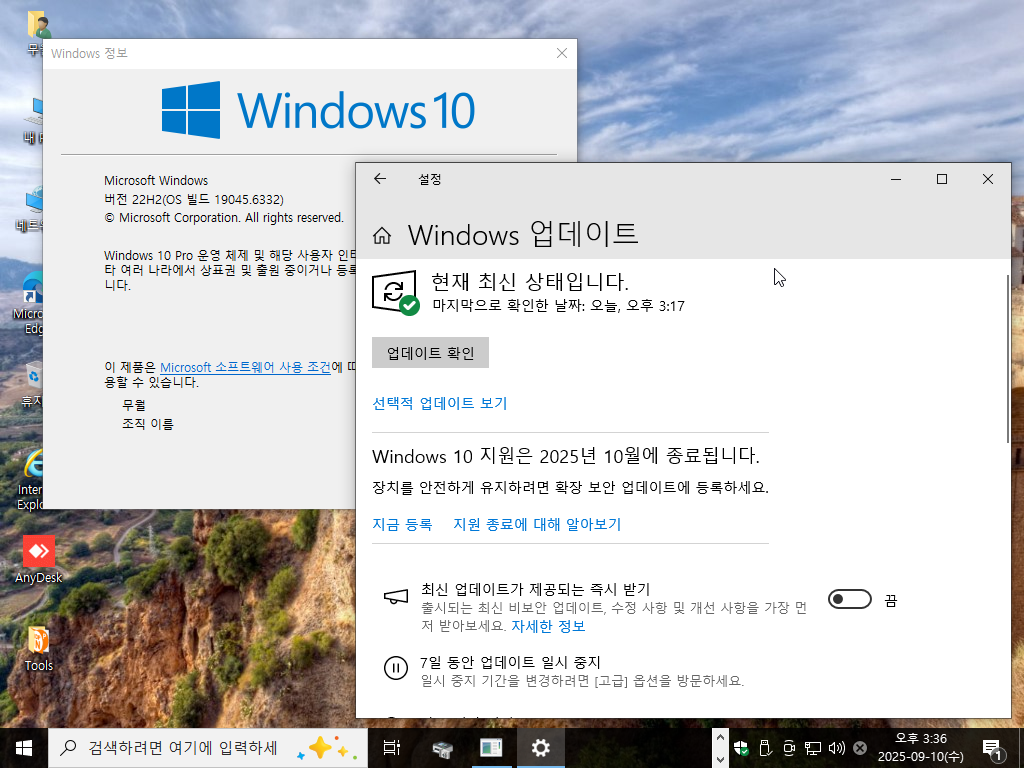Click the '버전 22H2(OS 빌드 19045.6332)' text
The width and height of the screenshot is (1024, 768).
(194, 199)
